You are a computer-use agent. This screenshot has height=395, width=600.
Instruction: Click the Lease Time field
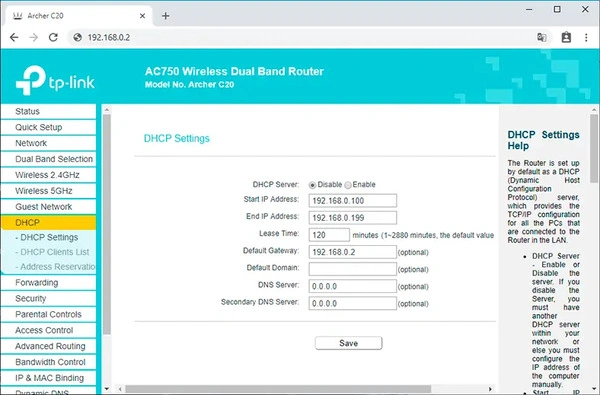329,235
